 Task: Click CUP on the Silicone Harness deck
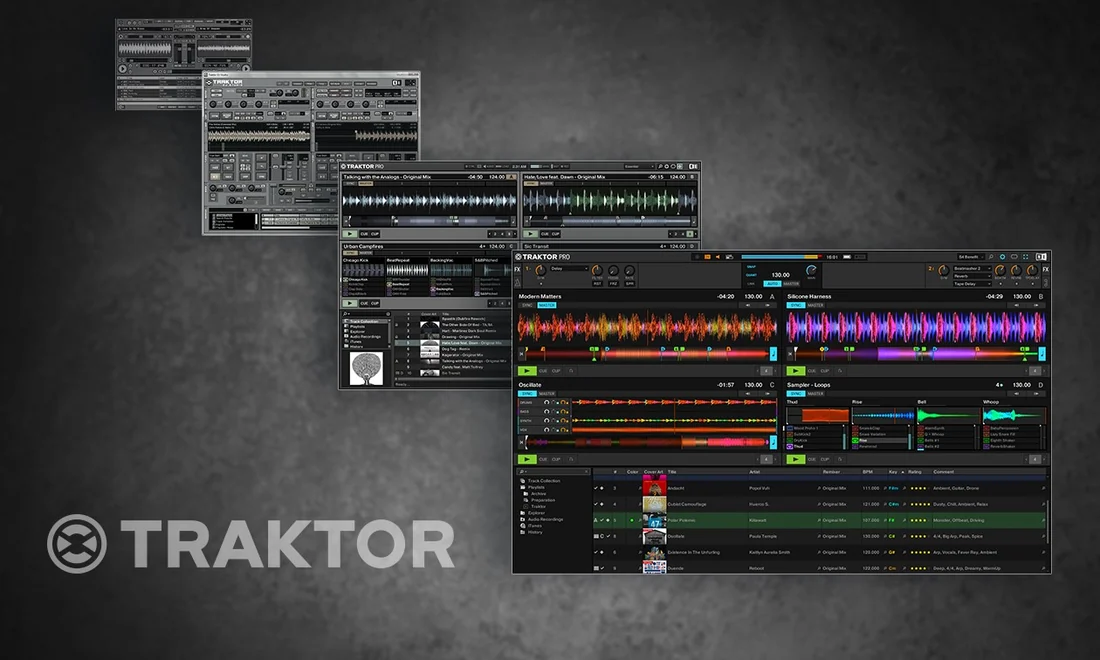pyautogui.click(x=825, y=370)
